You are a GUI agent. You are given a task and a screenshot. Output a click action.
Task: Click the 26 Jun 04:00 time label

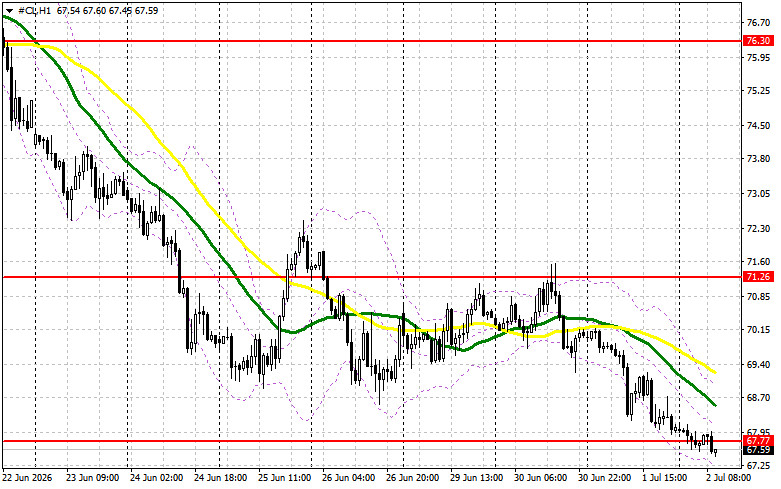[x=349, y=478]
